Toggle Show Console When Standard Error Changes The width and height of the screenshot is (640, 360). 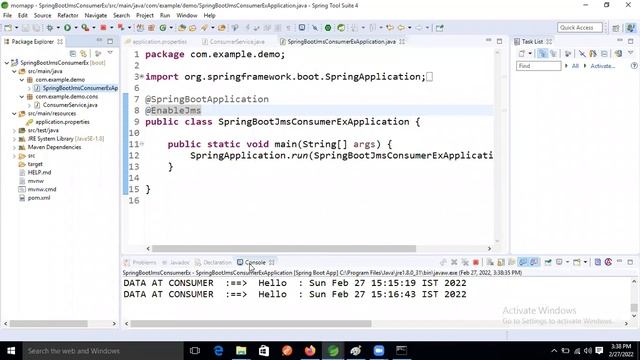(x=534, y=262)
